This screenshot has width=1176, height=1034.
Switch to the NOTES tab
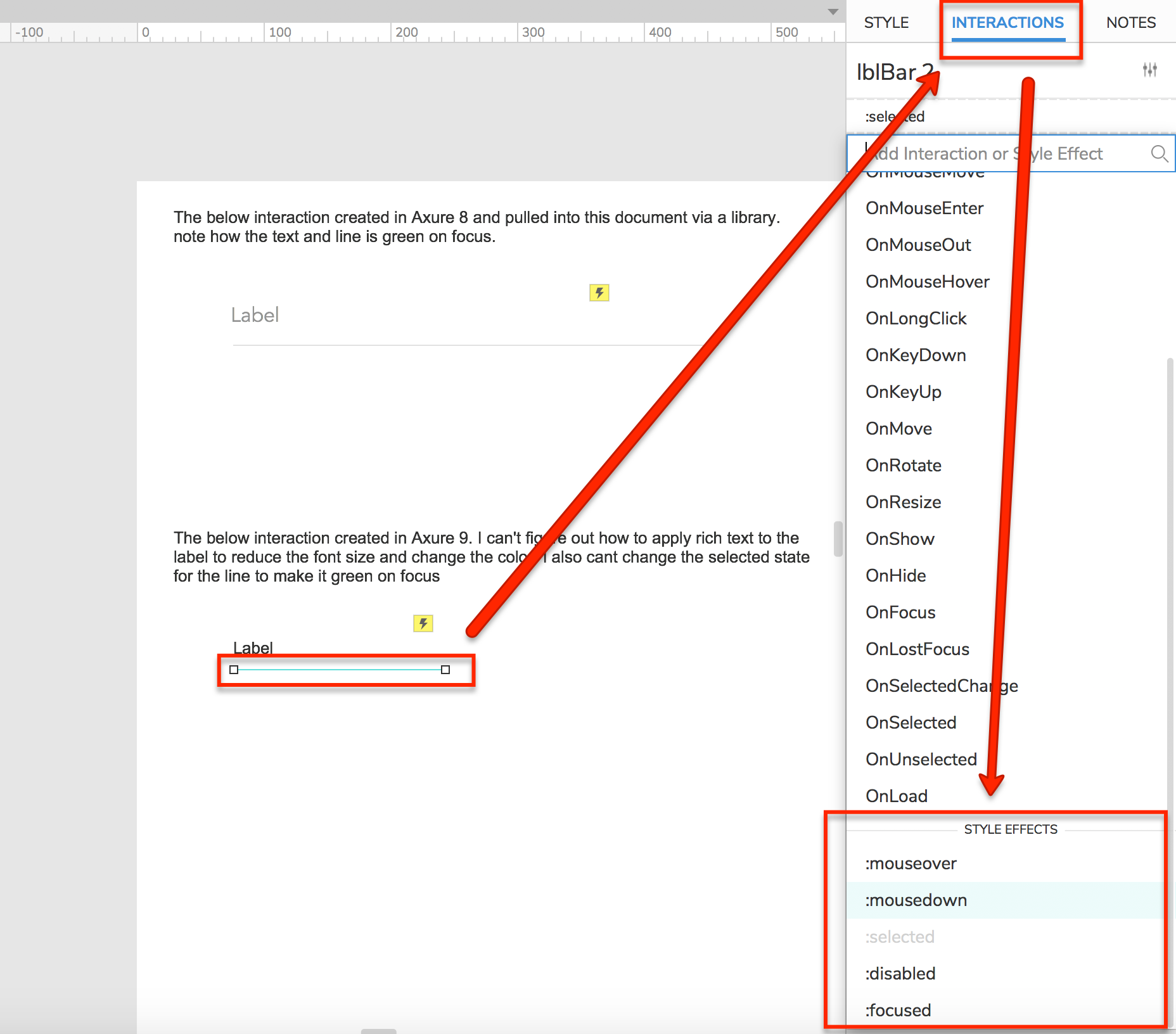point(1130,22)
